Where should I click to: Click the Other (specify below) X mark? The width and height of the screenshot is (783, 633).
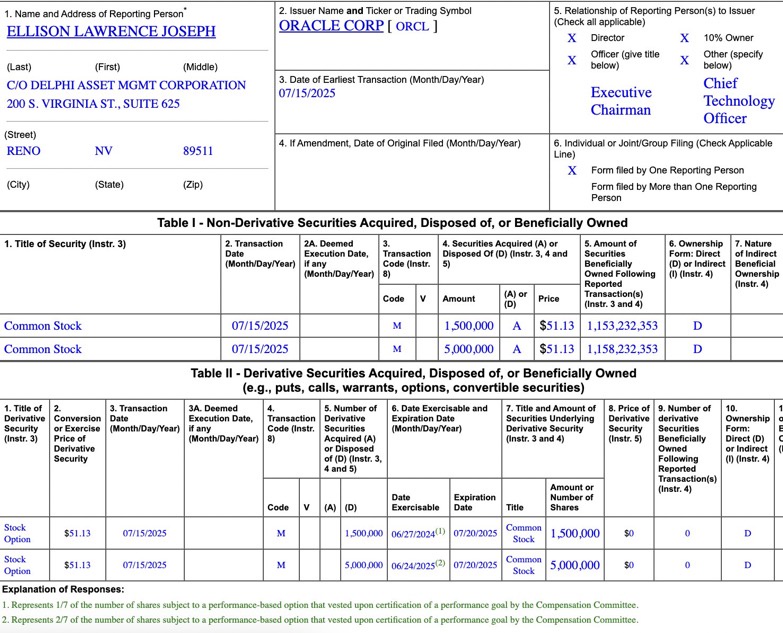[685, 60]
